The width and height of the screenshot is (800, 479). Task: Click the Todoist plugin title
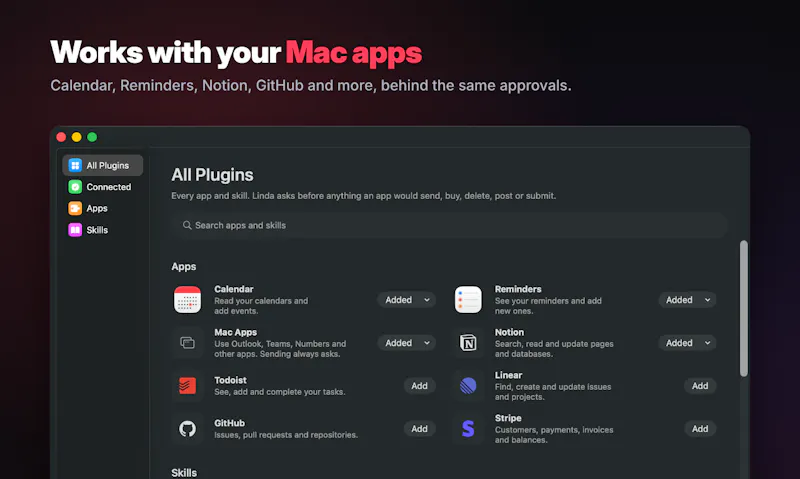tap(230, 380)
